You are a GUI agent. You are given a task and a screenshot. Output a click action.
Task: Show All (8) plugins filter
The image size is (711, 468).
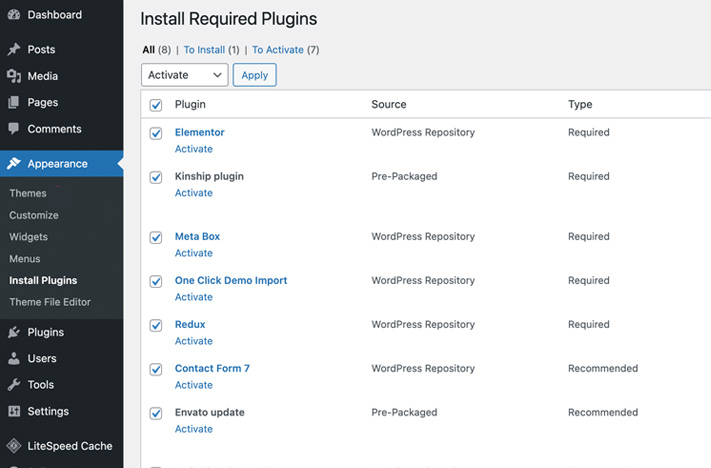(x=156, y=49)
